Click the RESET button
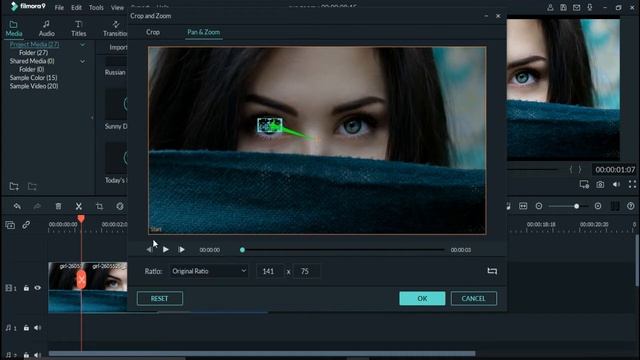The height and width of the screenshot is (360, 640). (x=160, y=298)
